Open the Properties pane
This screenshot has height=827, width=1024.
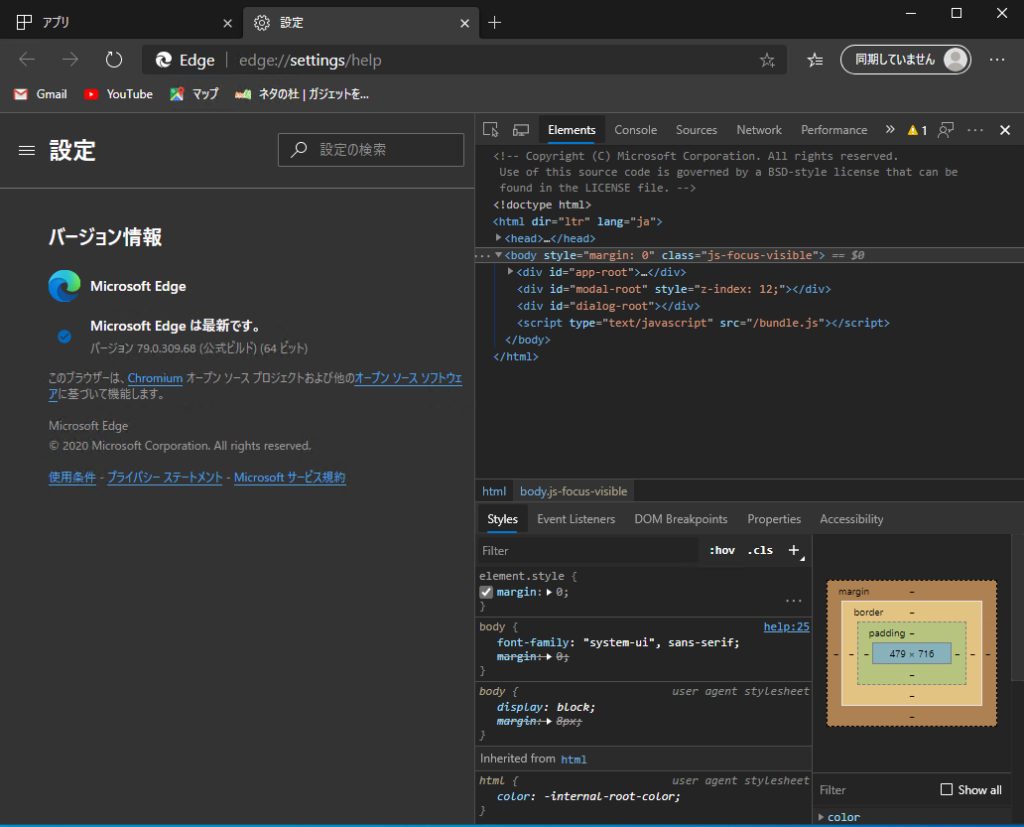774,519
